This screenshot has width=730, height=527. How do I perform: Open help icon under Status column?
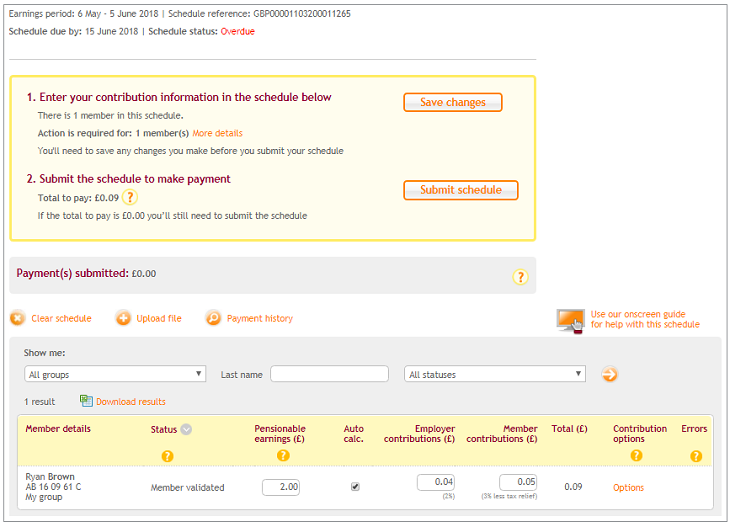[x=167, y=456]
